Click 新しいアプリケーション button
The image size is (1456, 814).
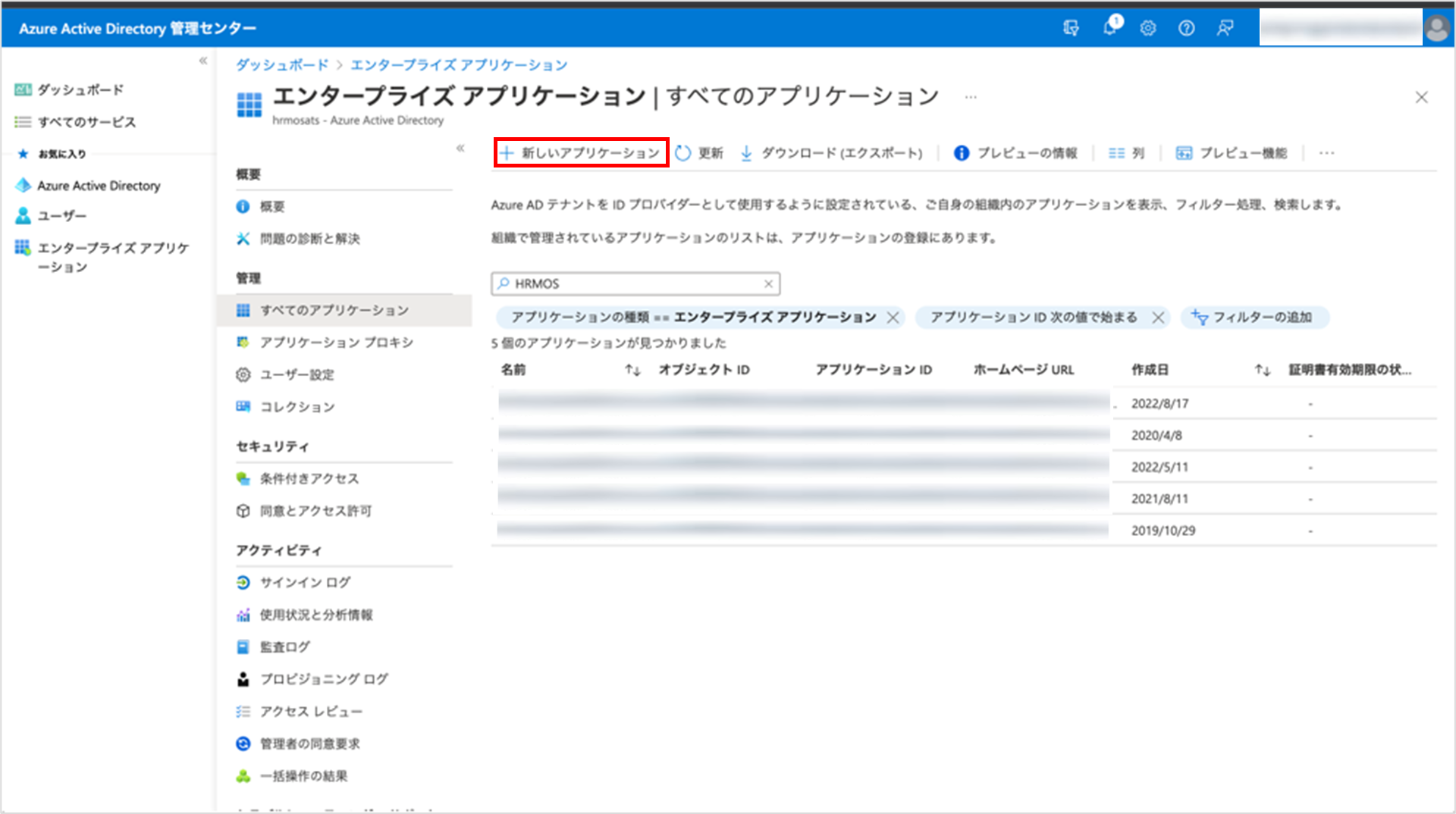581,153
